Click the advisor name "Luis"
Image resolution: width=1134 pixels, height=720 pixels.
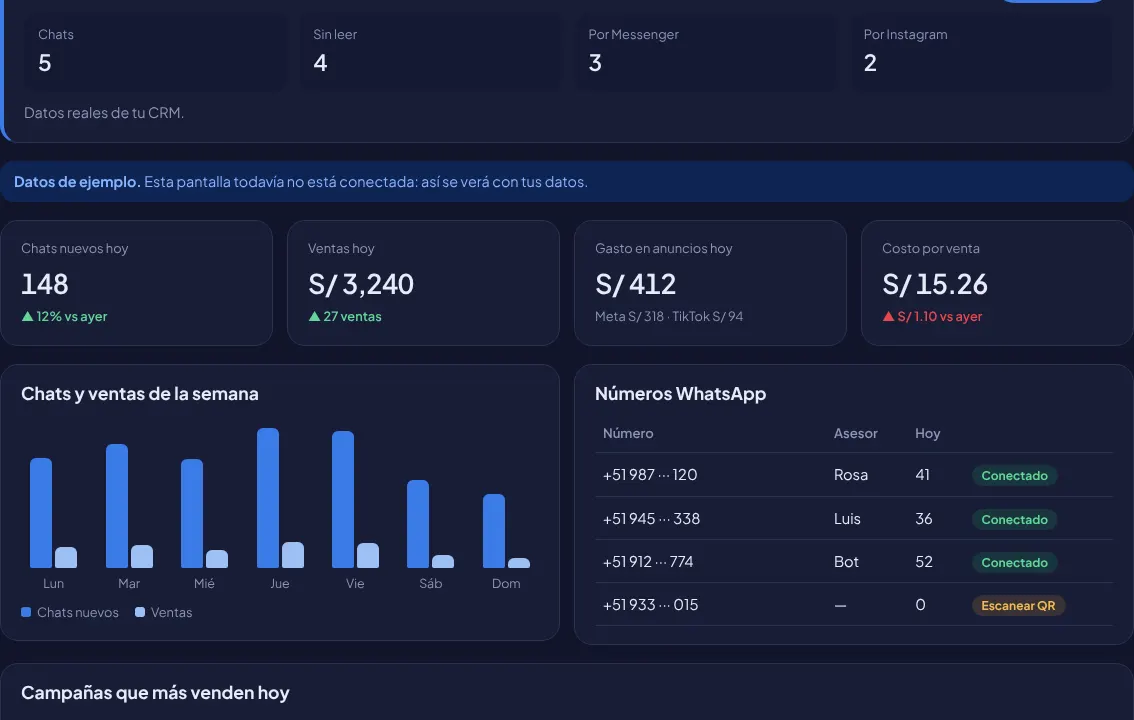click(x=847, y=519)
